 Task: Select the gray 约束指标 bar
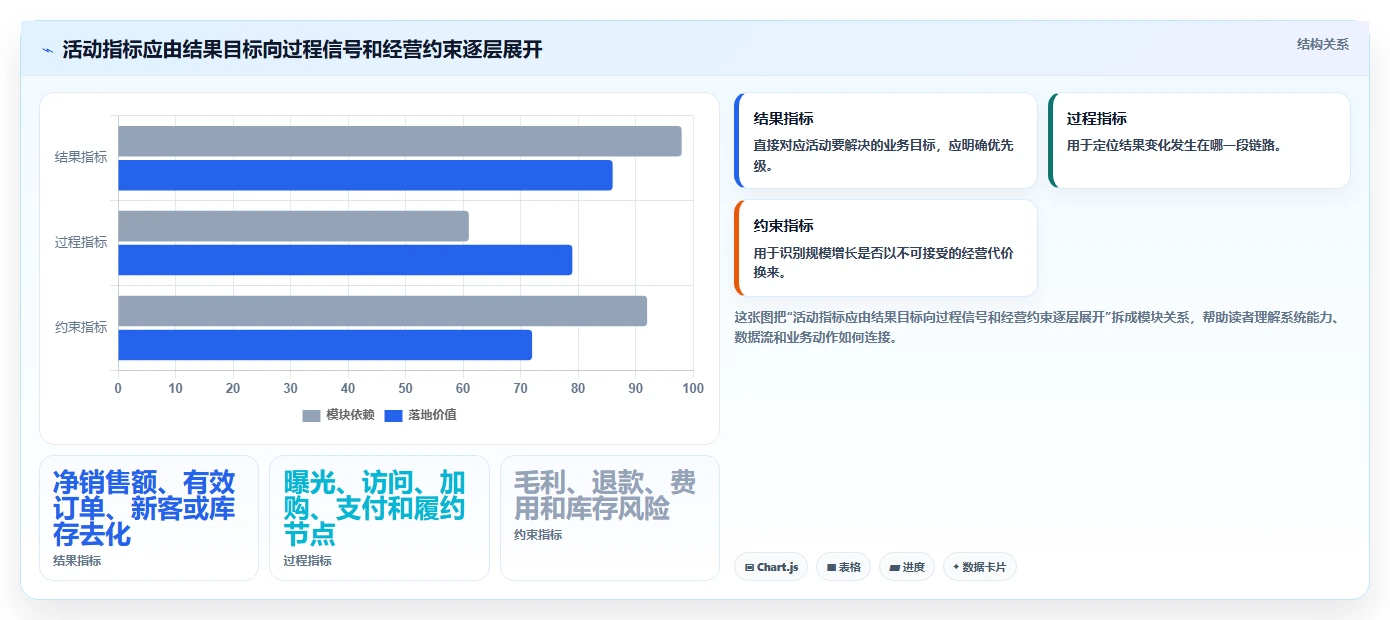tap(382, 311)
